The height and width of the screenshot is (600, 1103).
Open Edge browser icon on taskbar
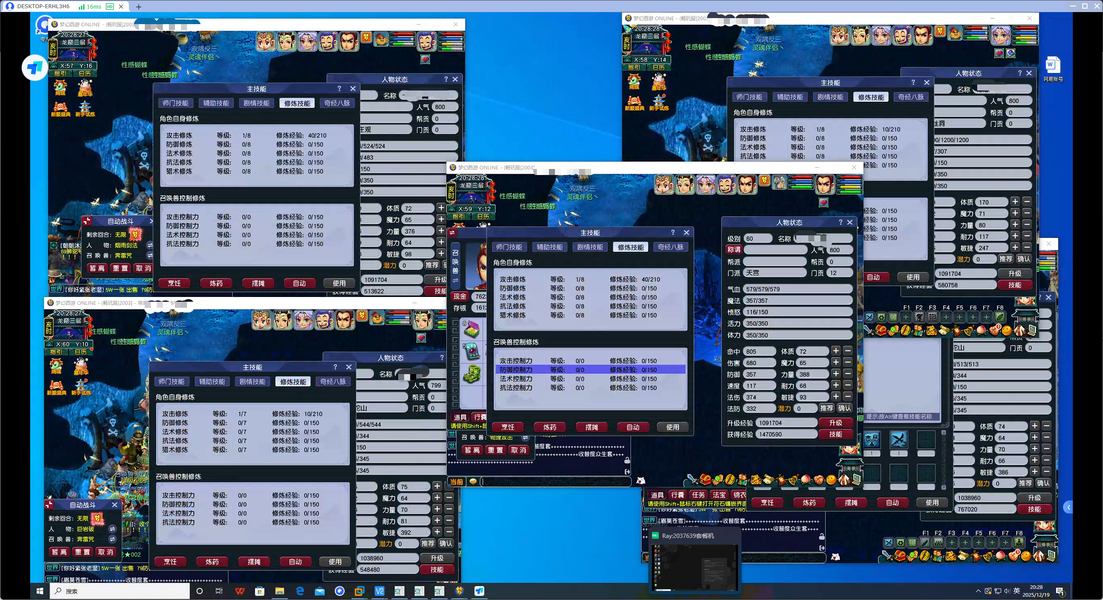[300, 591]
